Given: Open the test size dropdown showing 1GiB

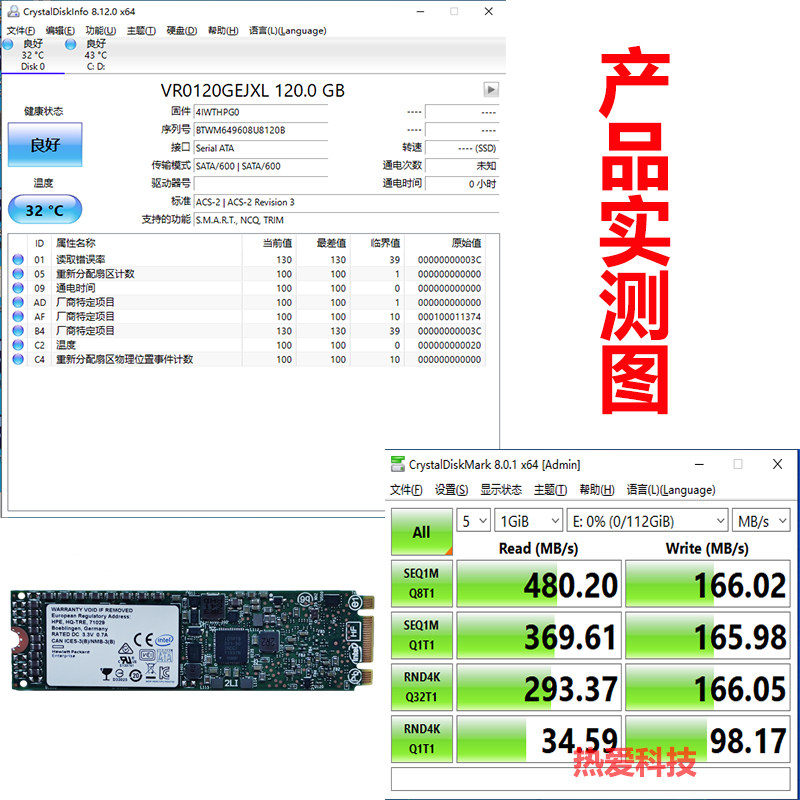Looking at the screenshot, I should tap(529, 521).
